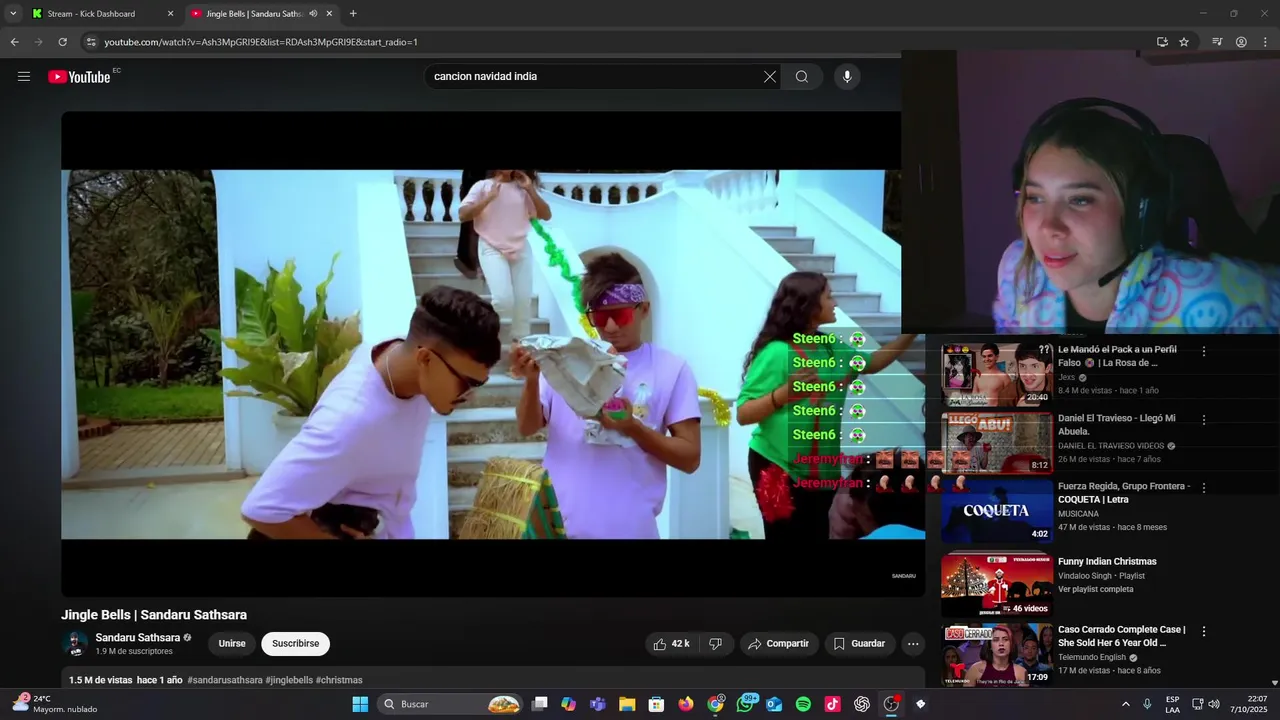
Task: Open the #christmas hashtag link
Action: [339, 680]
